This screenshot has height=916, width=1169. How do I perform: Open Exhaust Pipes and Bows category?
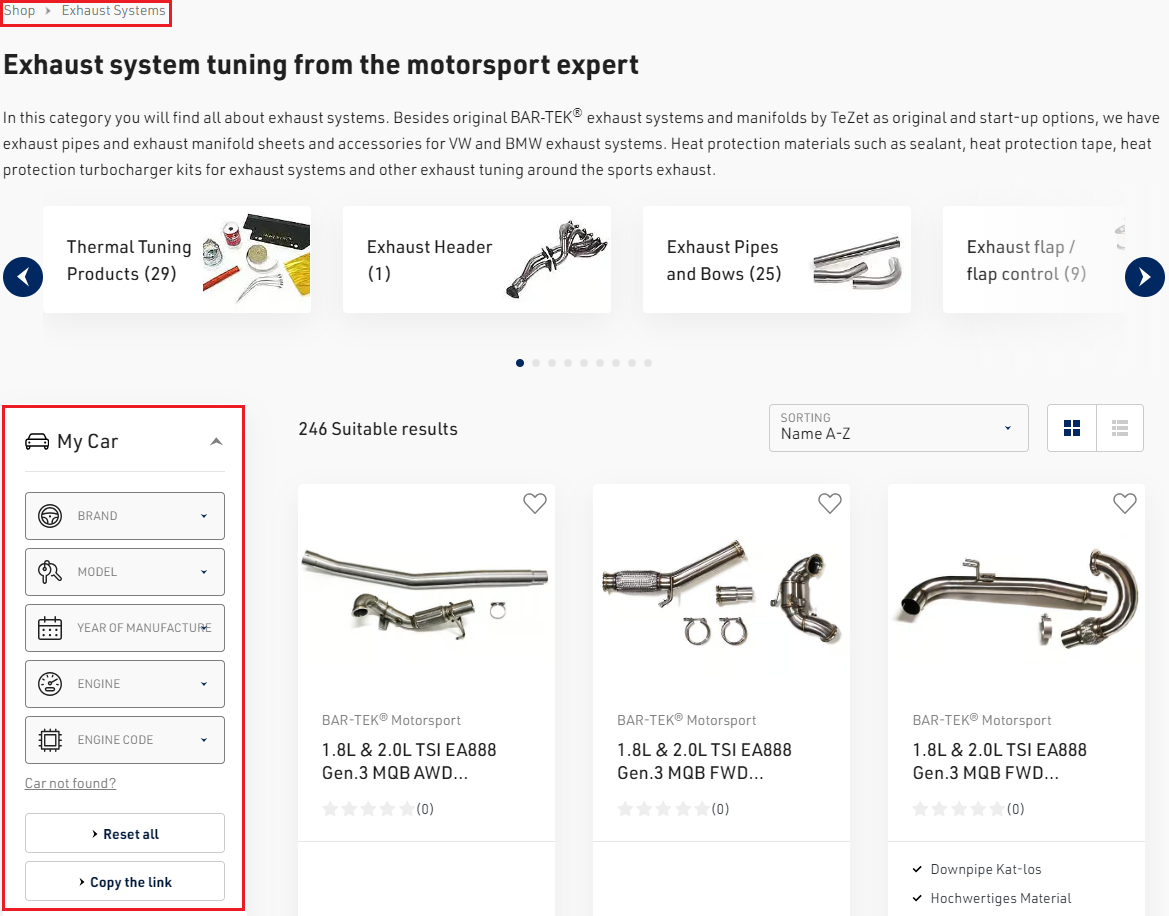776,259
